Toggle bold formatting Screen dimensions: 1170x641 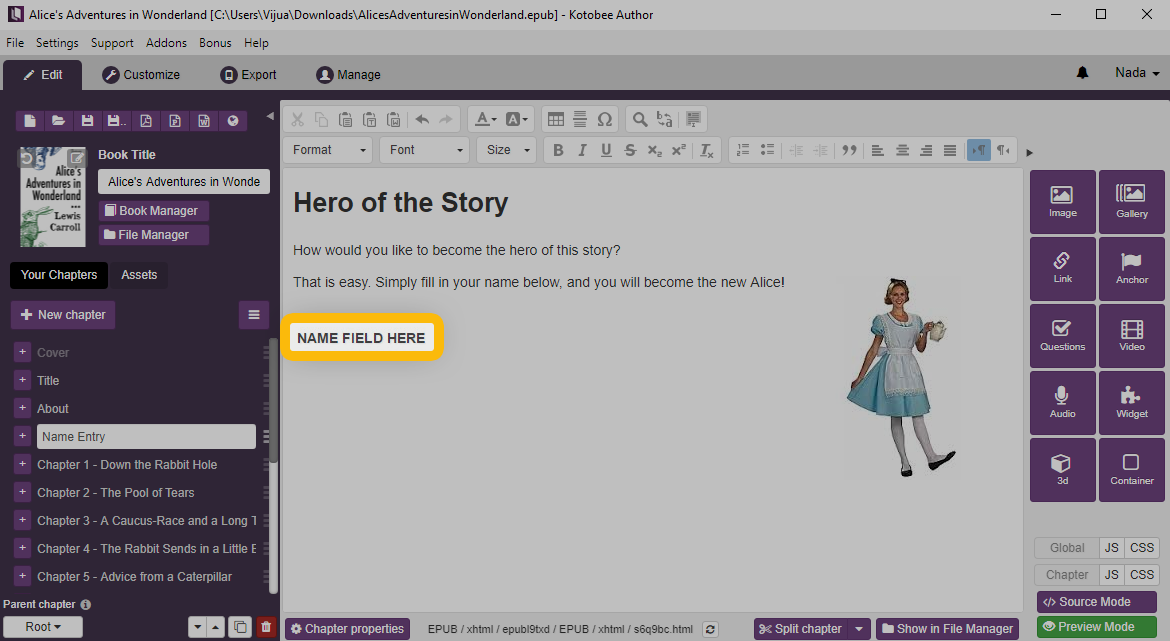[558, 150]
